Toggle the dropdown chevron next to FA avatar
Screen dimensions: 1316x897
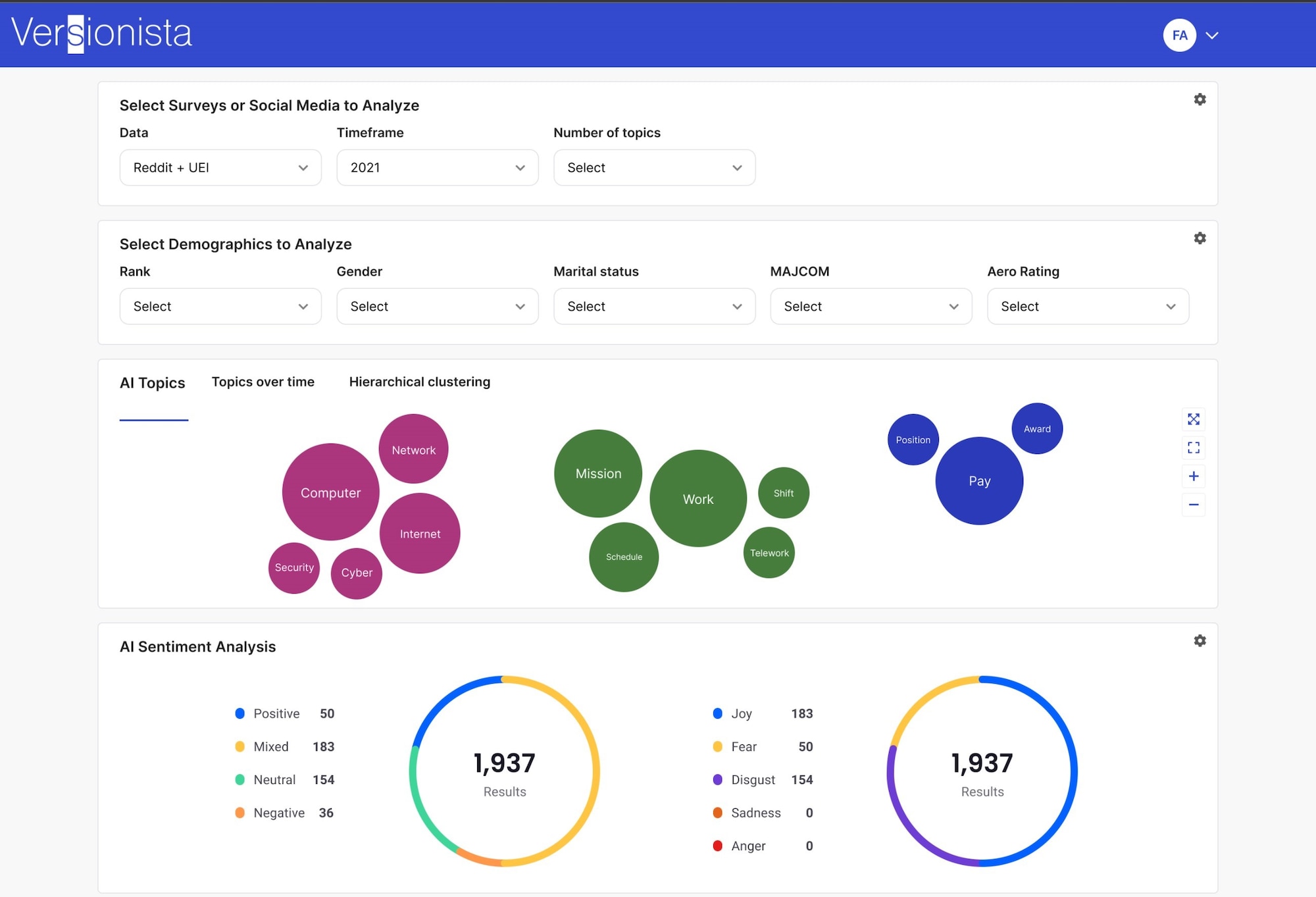pyautogui.click(x=1213, y=35)
